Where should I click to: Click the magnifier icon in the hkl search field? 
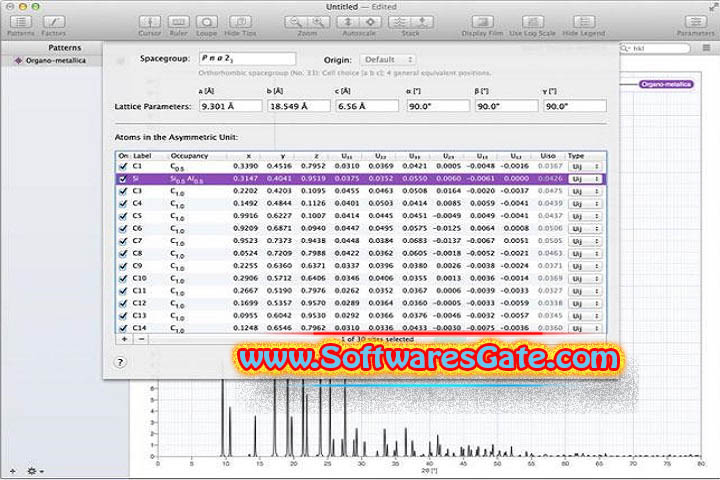[625, 48]
